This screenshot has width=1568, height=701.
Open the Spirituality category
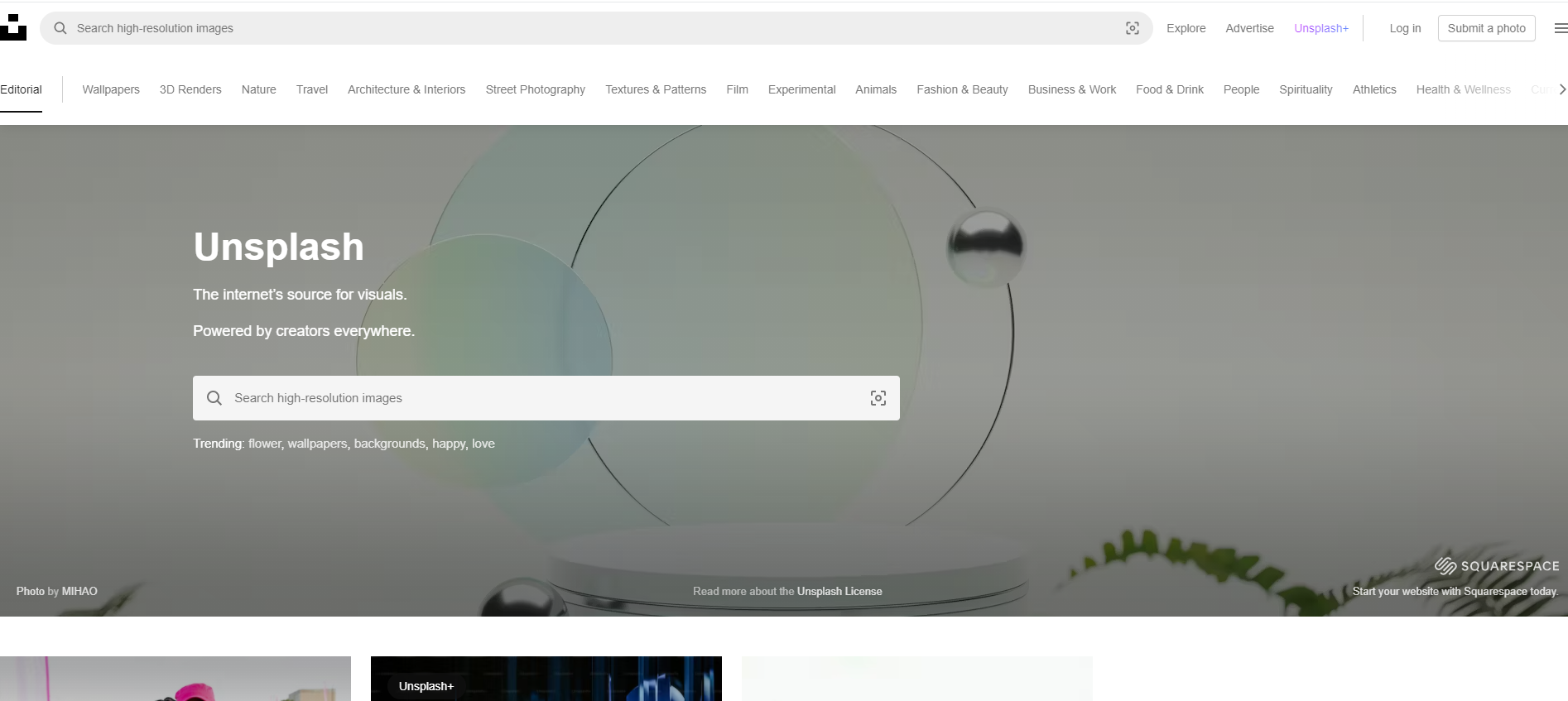point(1306,89)
